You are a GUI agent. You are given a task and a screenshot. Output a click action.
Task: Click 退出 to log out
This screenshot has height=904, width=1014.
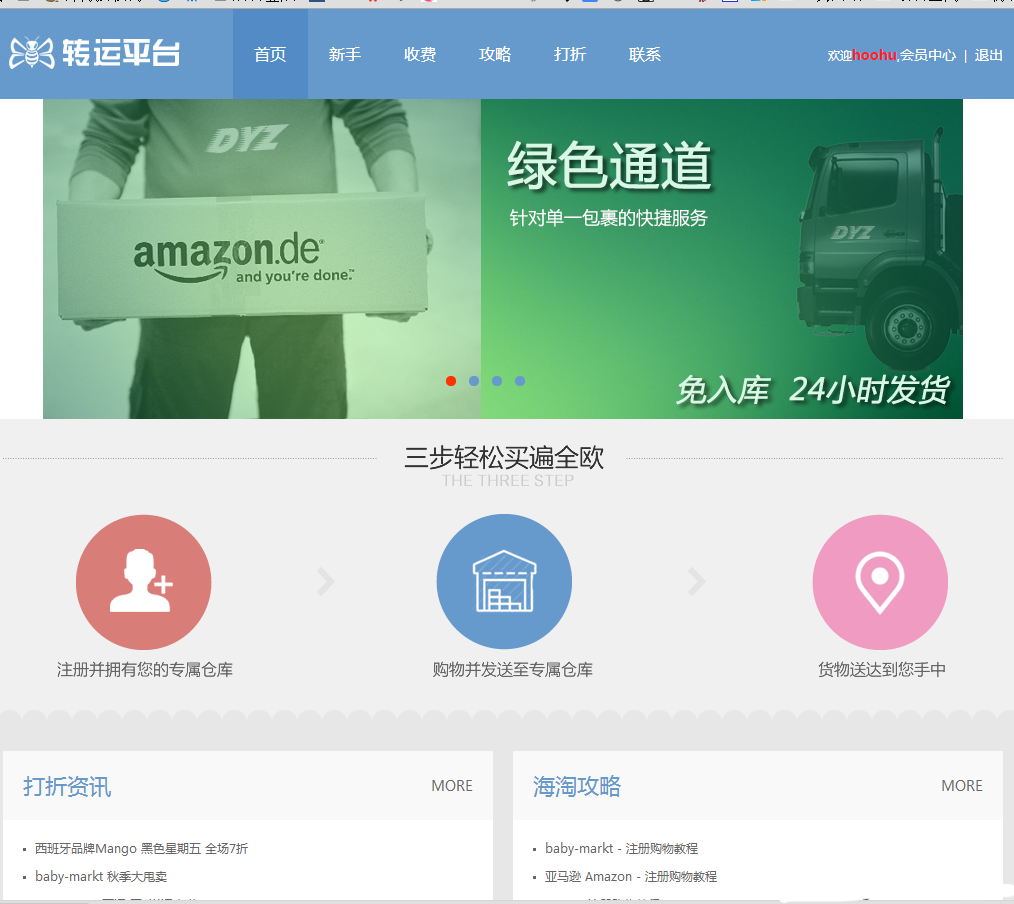tap(988, 55)
